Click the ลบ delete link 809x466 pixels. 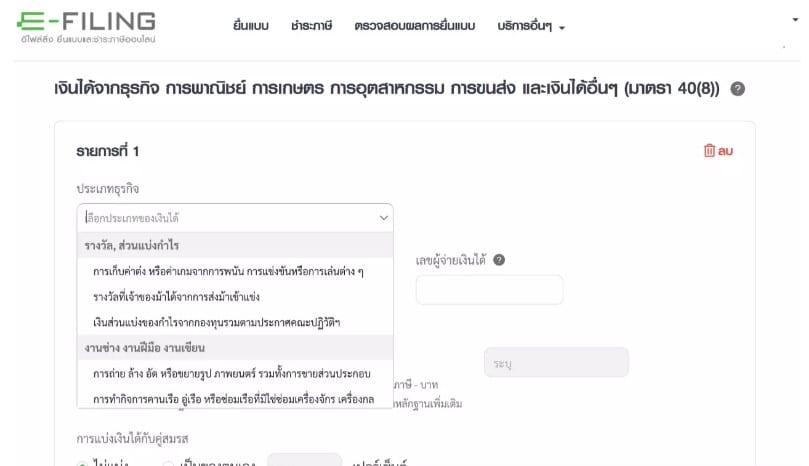725,151
